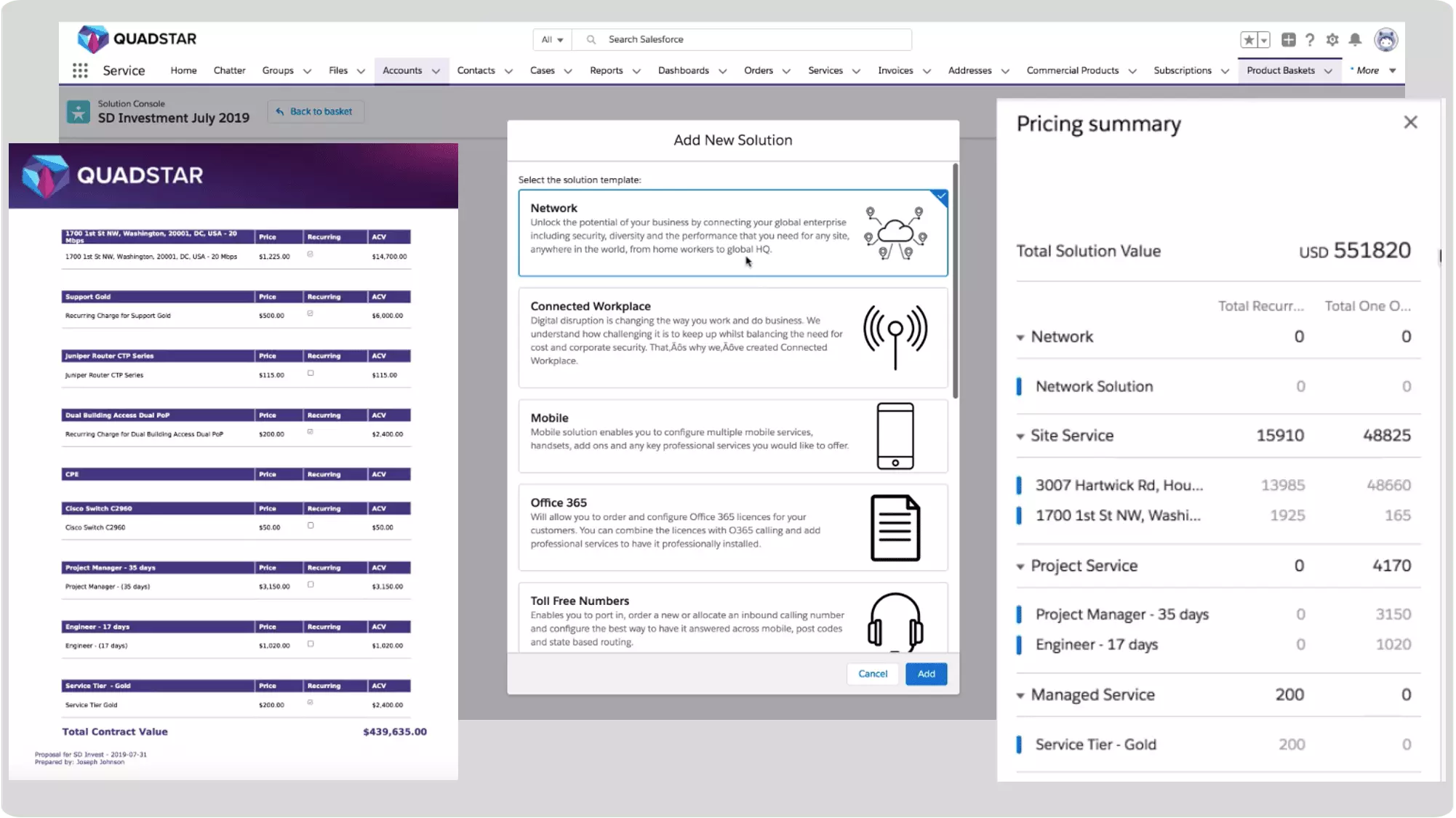
Task: Toggle Recurring checkbox for Service Tier Gold row
Action: (311, 702)
